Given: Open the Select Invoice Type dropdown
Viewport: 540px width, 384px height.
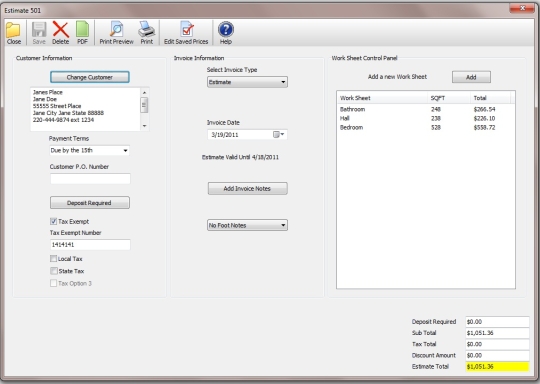Looking at the screenshot, I should click(247, 82).
